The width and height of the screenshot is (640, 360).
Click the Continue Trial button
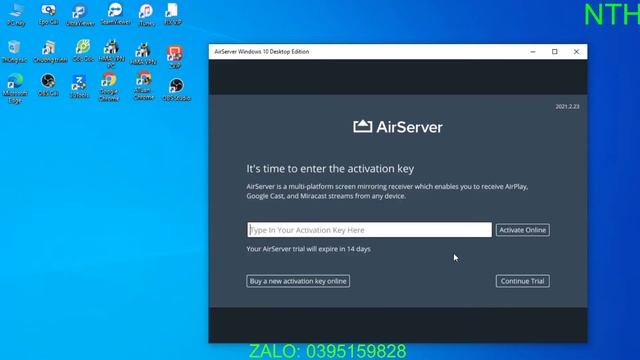tap(522, 281)
